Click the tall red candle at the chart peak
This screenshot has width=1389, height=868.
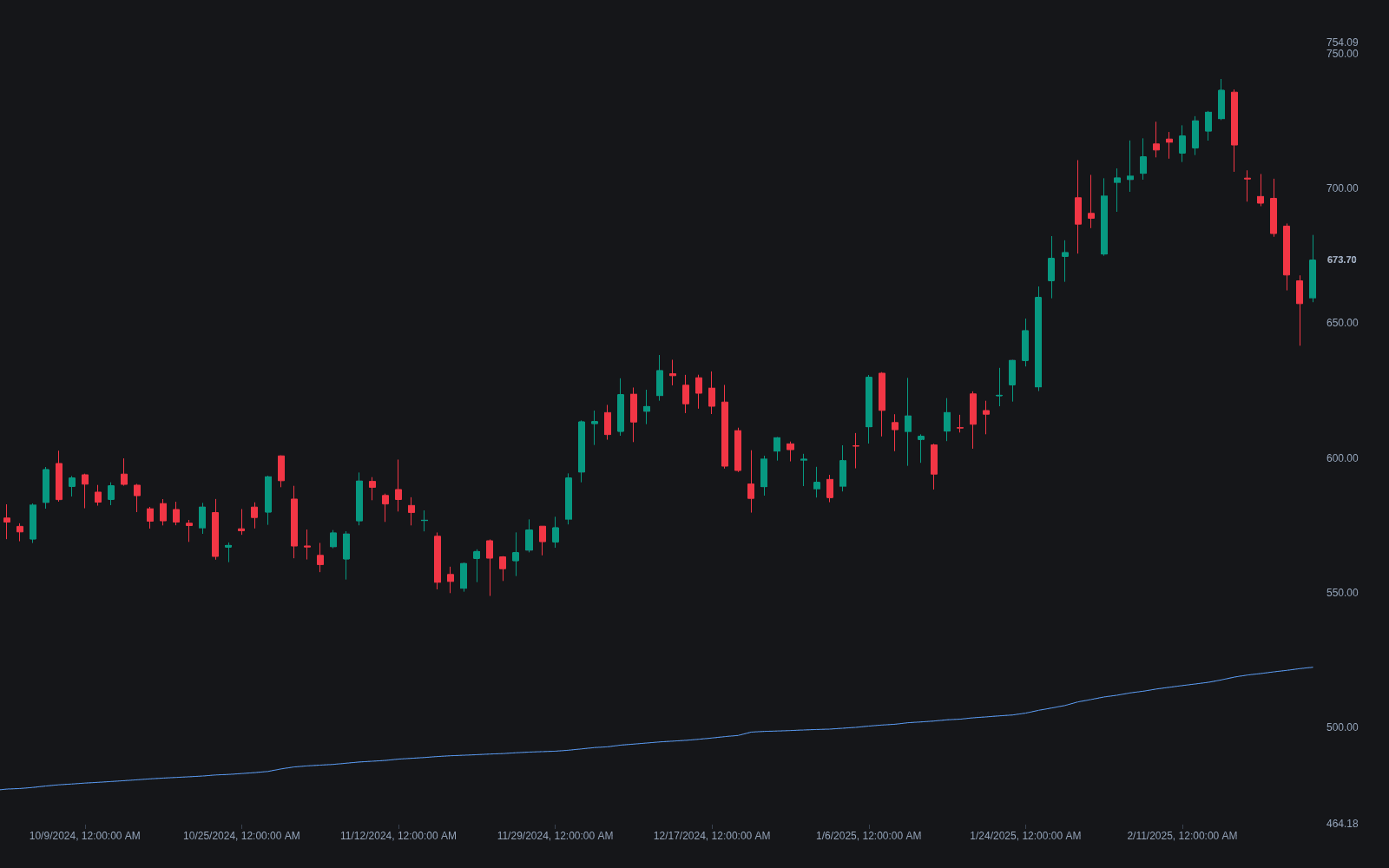pyautogui.click(x=1234, y=119)
